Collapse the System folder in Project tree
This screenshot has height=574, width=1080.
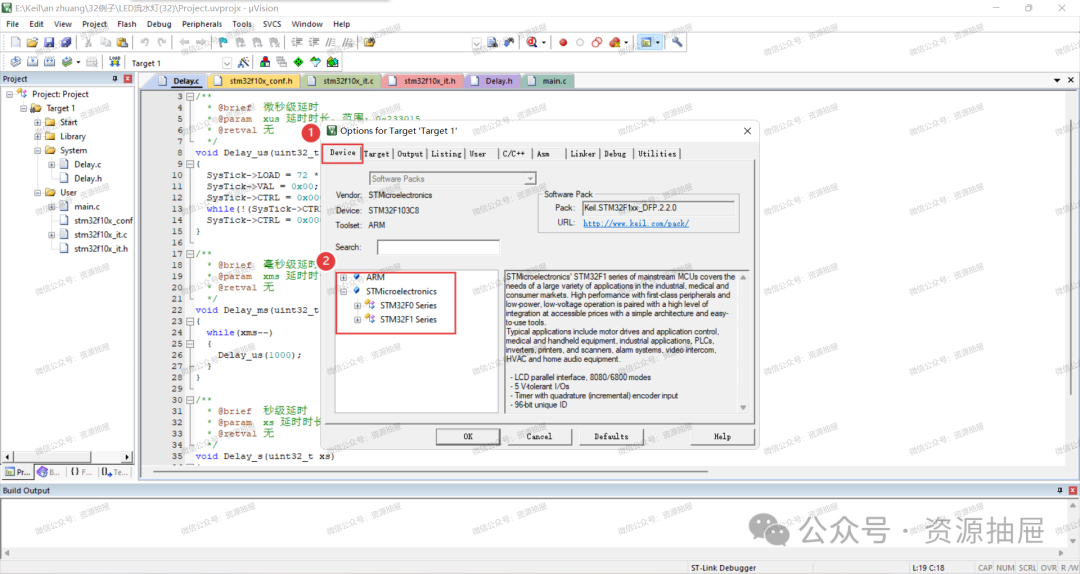[x=37, y=150]
